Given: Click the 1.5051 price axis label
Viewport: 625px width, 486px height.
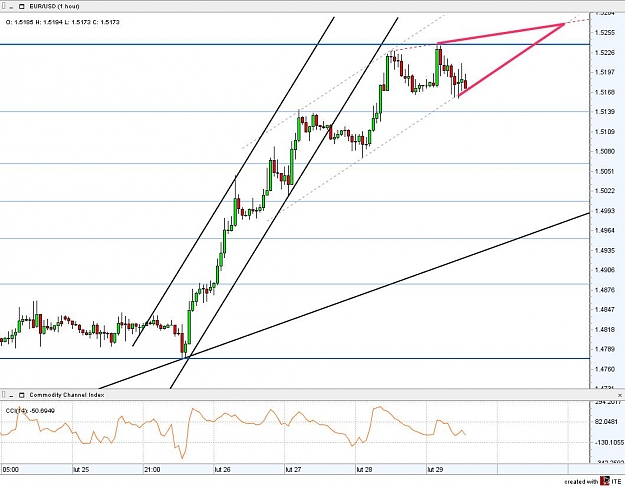Looking at the screenshot, I should [x=603, y=171].
